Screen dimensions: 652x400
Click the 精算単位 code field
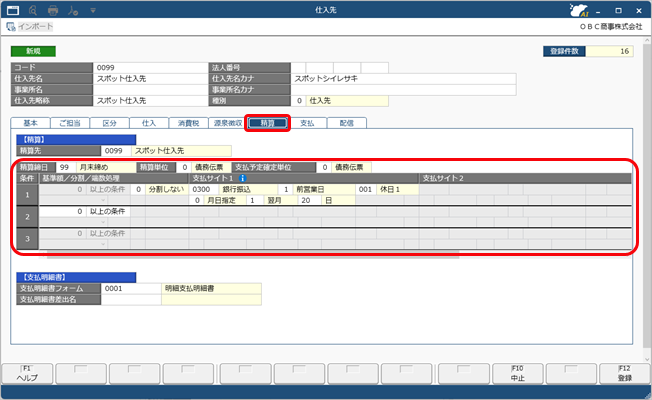point(183,167)
